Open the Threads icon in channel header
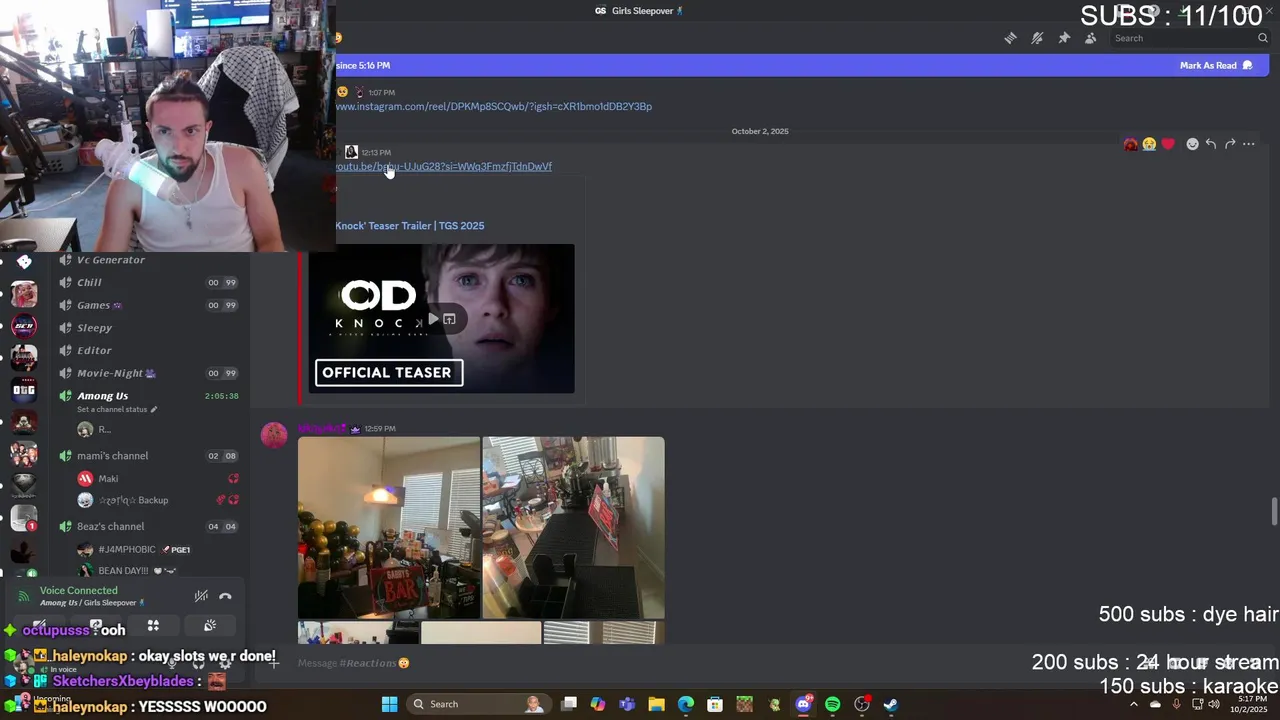The width and height of the screenshot is (1280, 720). point(1011,38)
